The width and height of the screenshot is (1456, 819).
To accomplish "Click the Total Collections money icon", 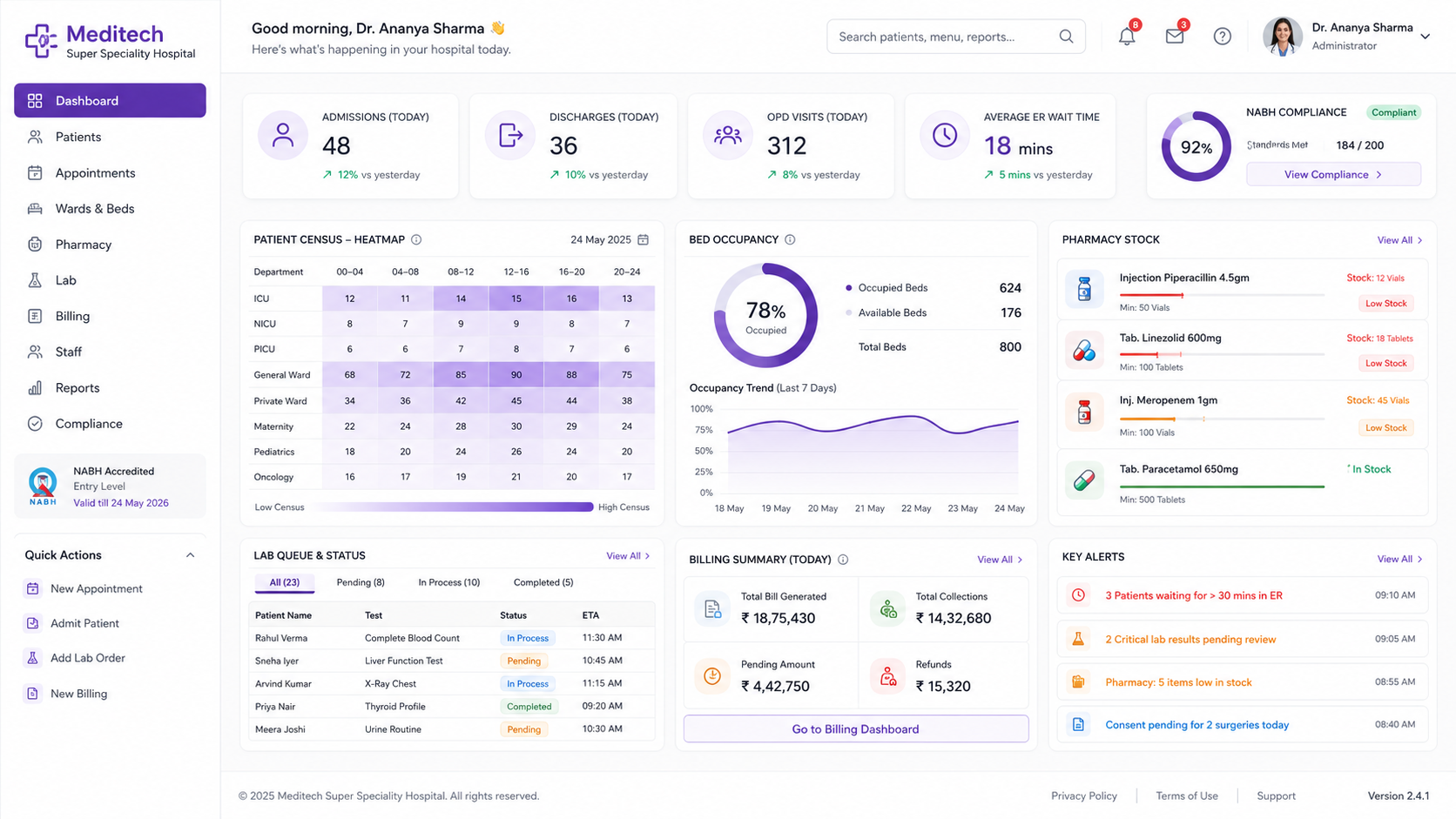I will [887, 608].
